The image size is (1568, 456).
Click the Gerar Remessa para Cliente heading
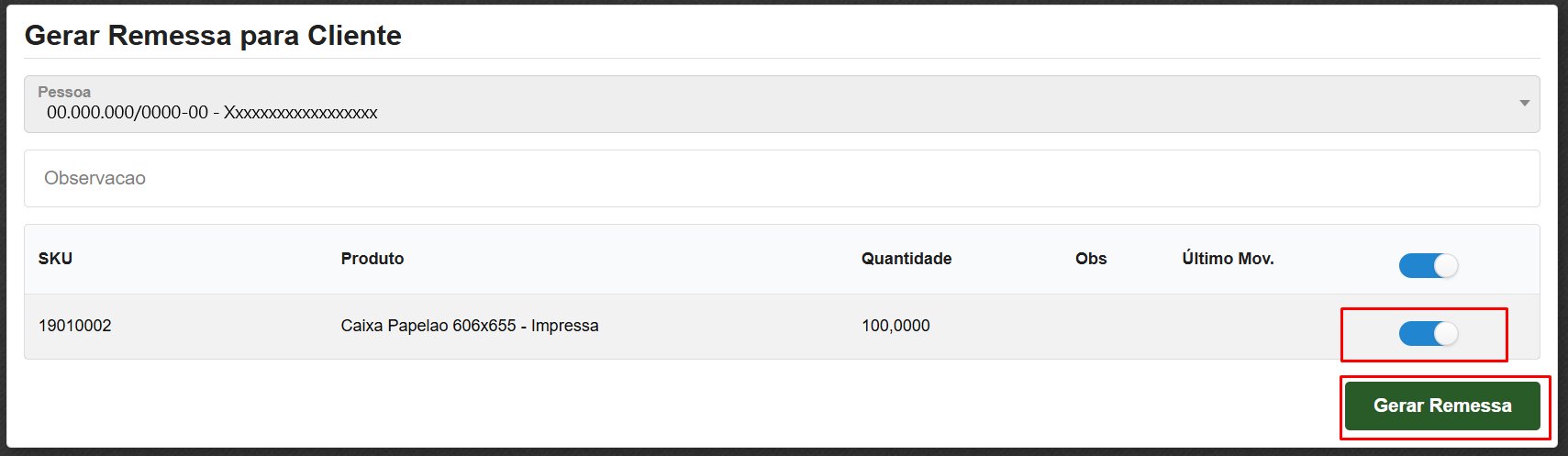pyautogui.click(x=213, y=35)
